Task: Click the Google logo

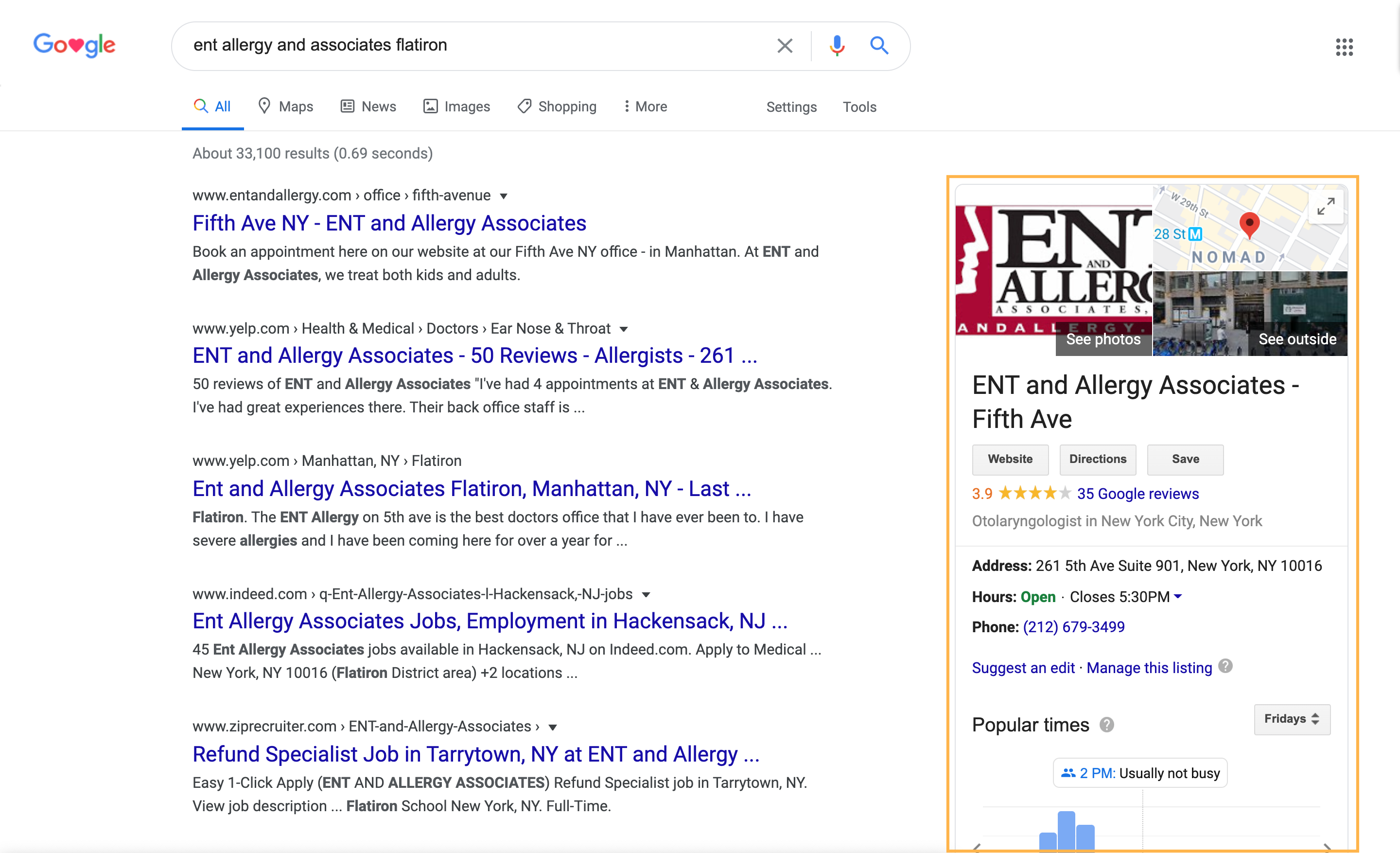Action: 74,45
